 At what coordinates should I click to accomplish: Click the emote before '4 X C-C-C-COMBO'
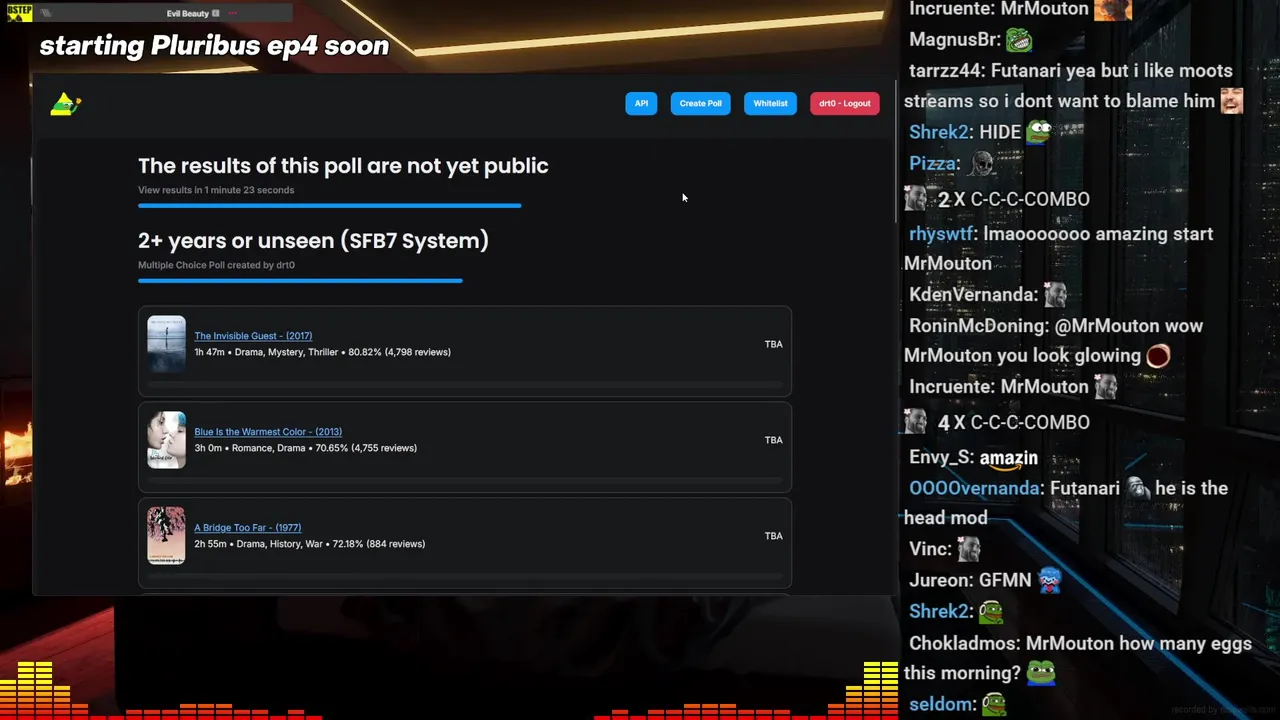(x=916, y=421)
